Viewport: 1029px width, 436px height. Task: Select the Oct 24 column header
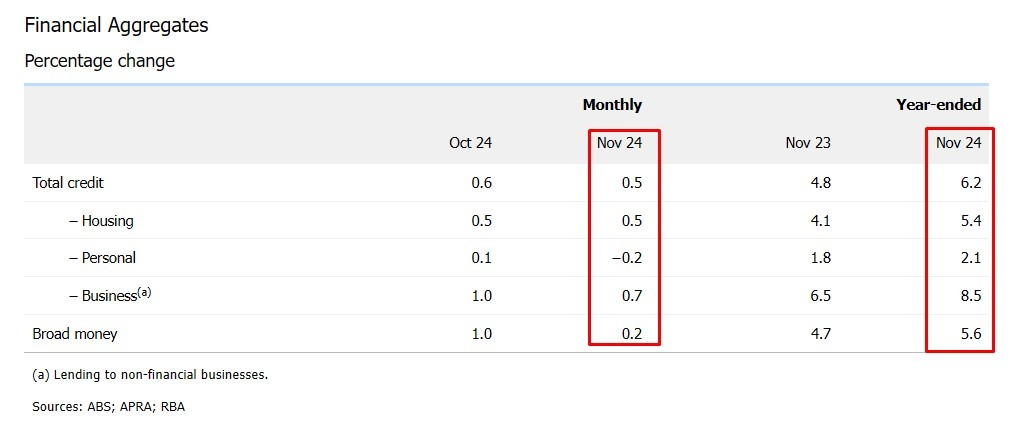tap(471, 143)
